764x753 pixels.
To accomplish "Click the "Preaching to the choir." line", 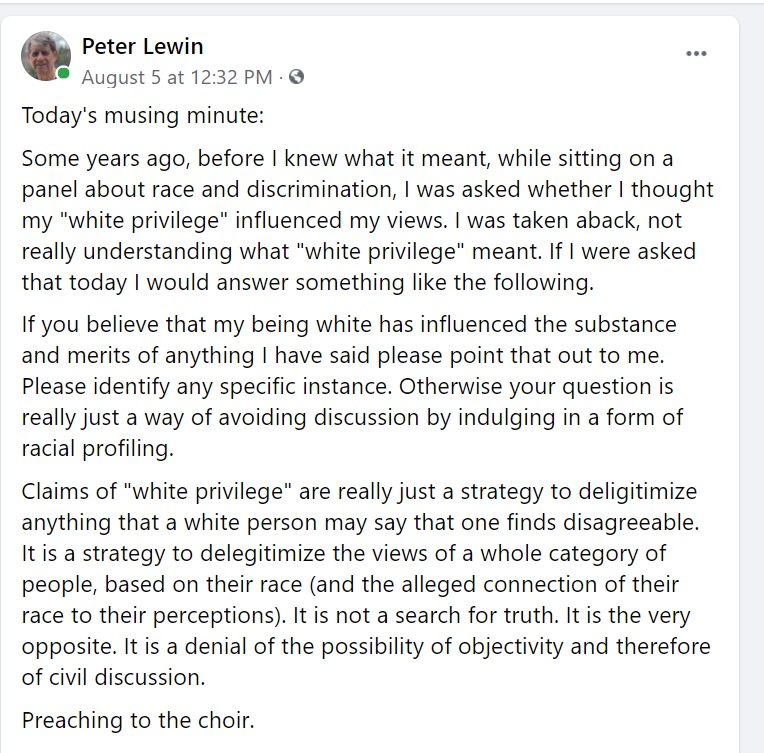I will coord(138,720).
